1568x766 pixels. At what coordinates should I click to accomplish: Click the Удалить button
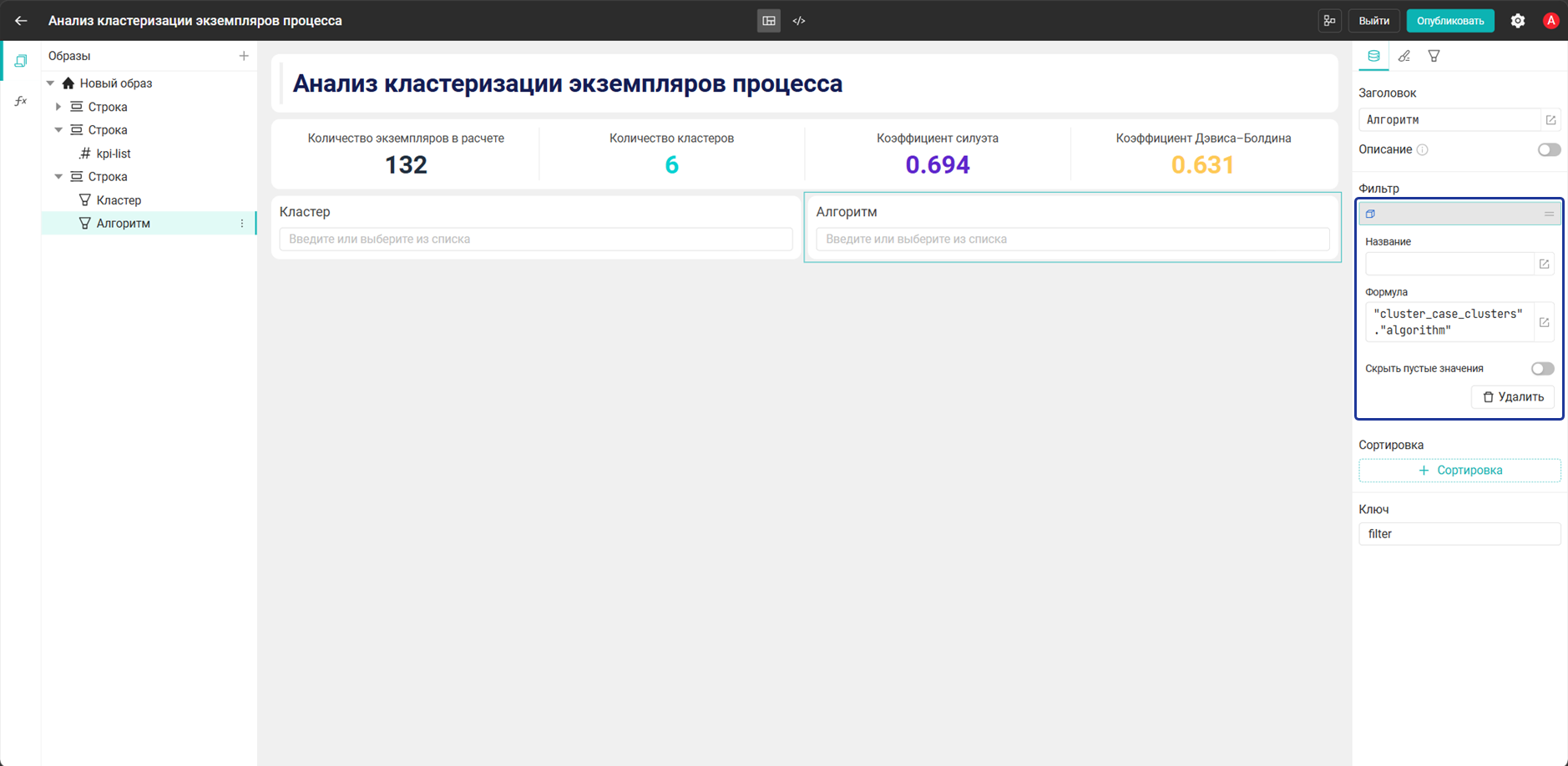coord(1513,397)
